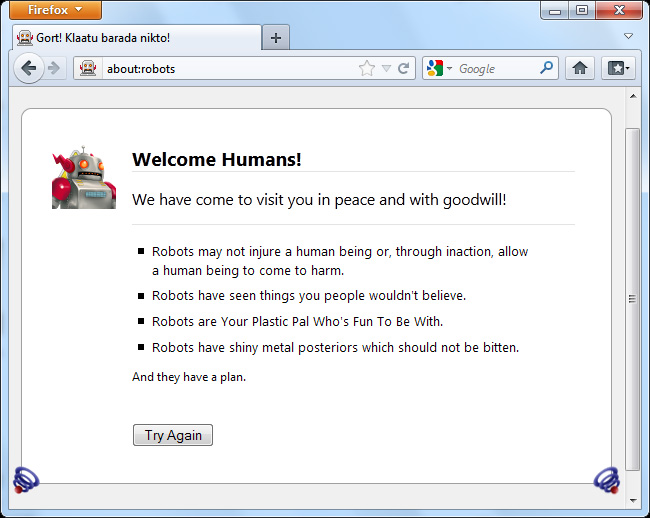Open the list all tabs dropdown arrow
Screen dimensions: 650x518
coord(628,36)
